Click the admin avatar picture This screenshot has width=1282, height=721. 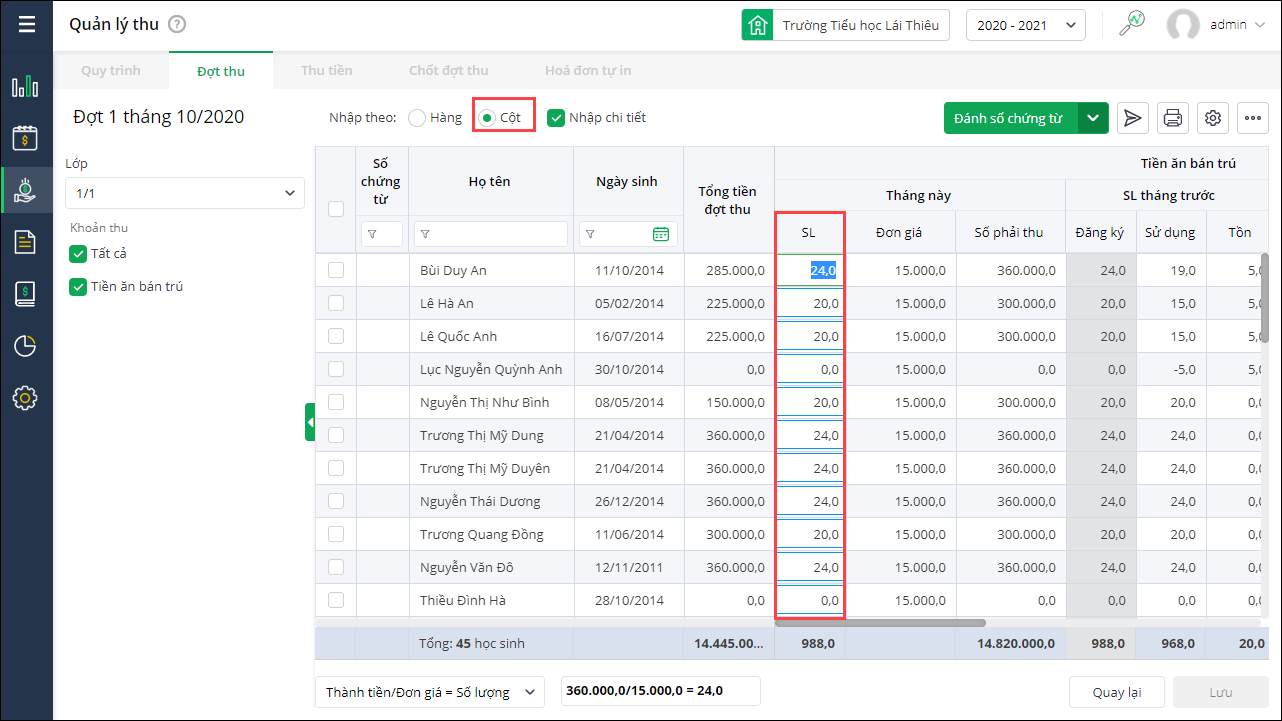(x=1183, y=25)
